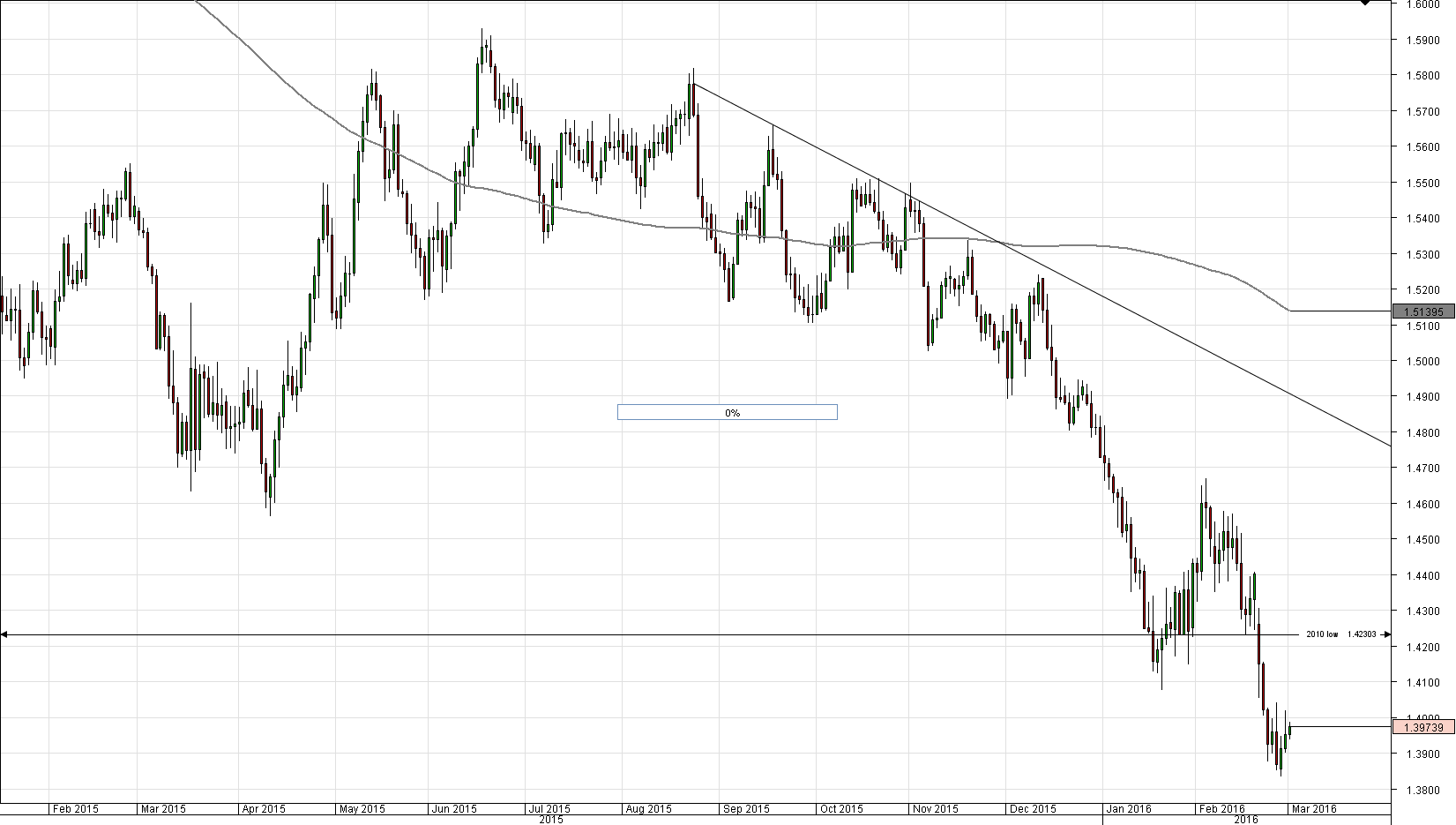Click the Sep 2015 time axis label
1456x825 pixels.
pyautogui.click(x=745, y=809)
